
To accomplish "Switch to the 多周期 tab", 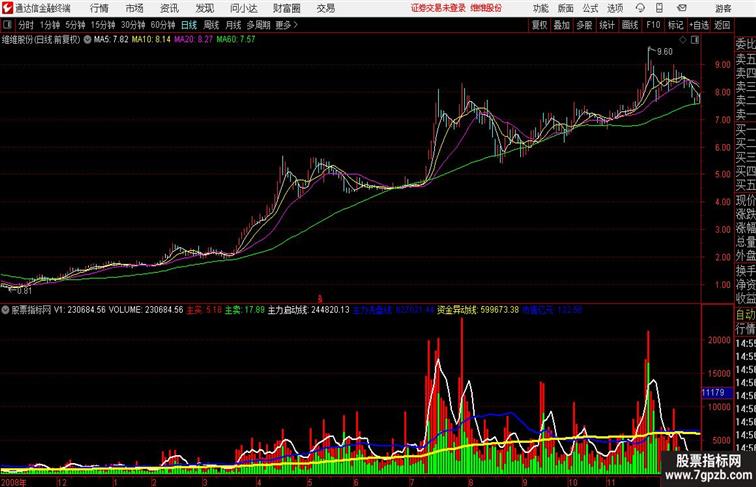I will [x=258, y=25].
